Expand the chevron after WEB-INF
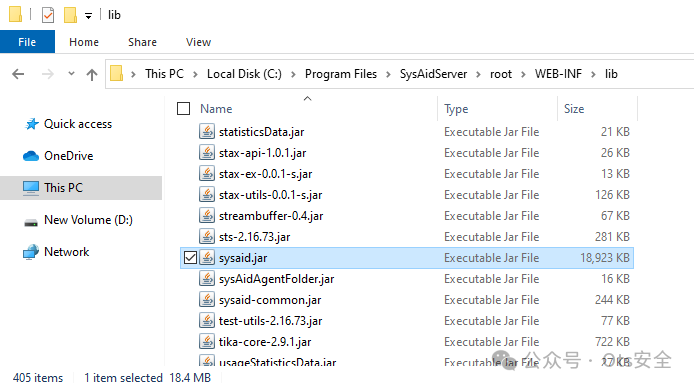The image size is (694, 388). coord(594,74)
